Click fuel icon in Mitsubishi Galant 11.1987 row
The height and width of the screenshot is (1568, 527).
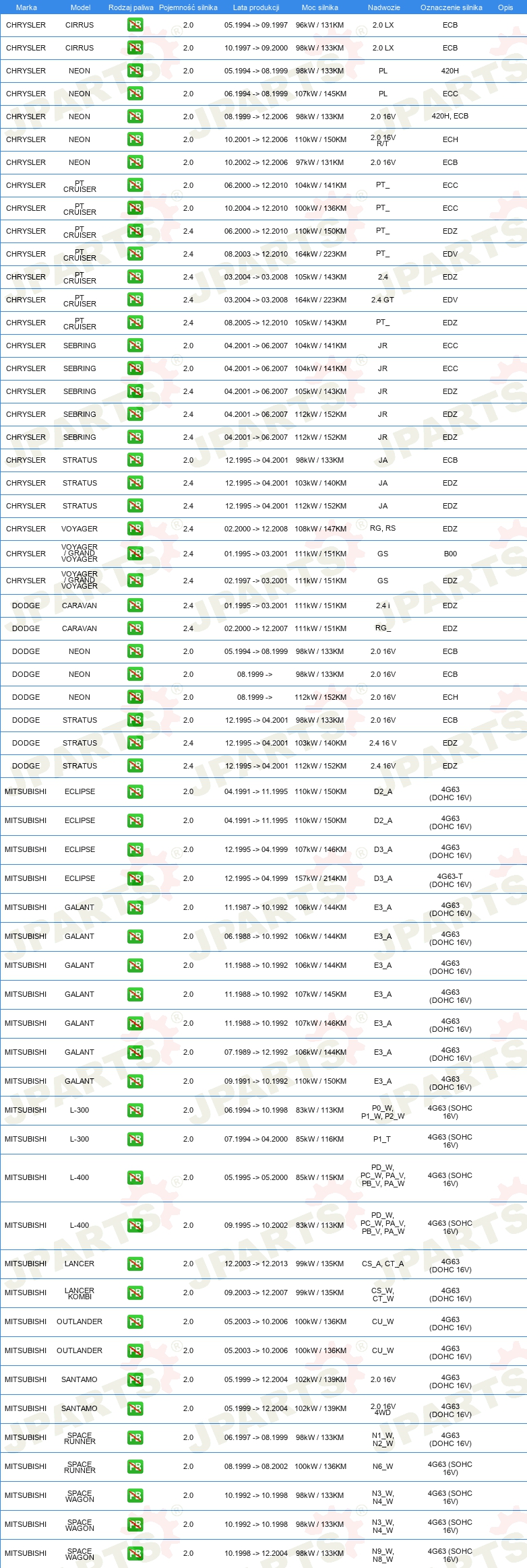click(135, 907)
